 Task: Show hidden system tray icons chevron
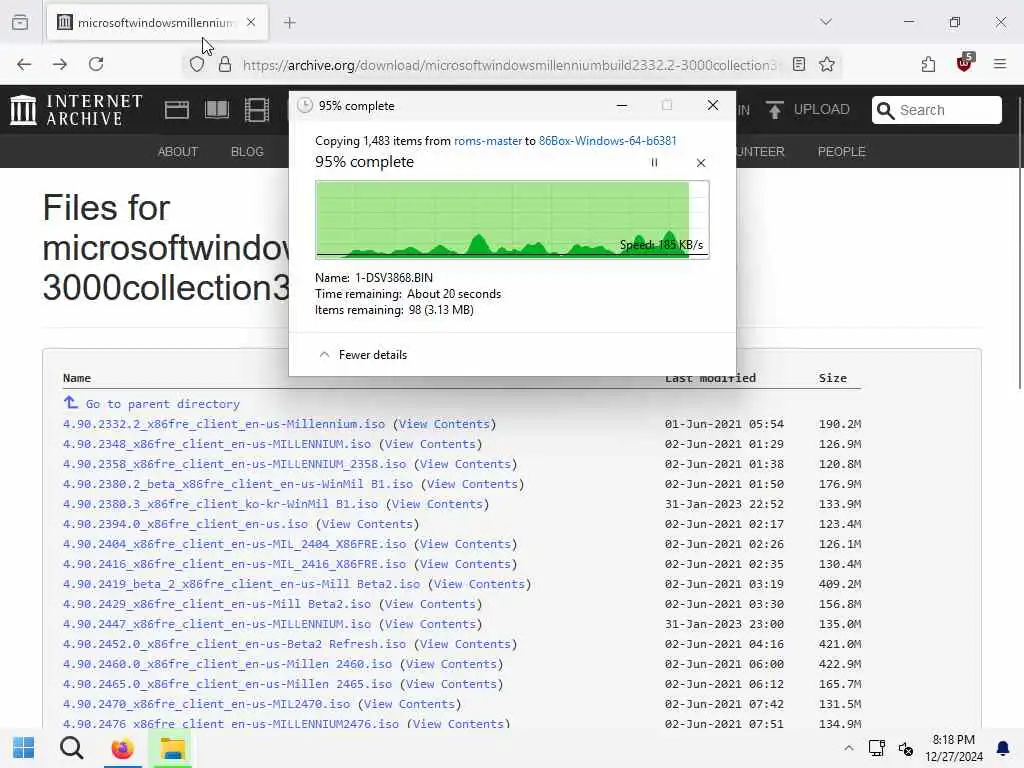(x=848, y=748)
